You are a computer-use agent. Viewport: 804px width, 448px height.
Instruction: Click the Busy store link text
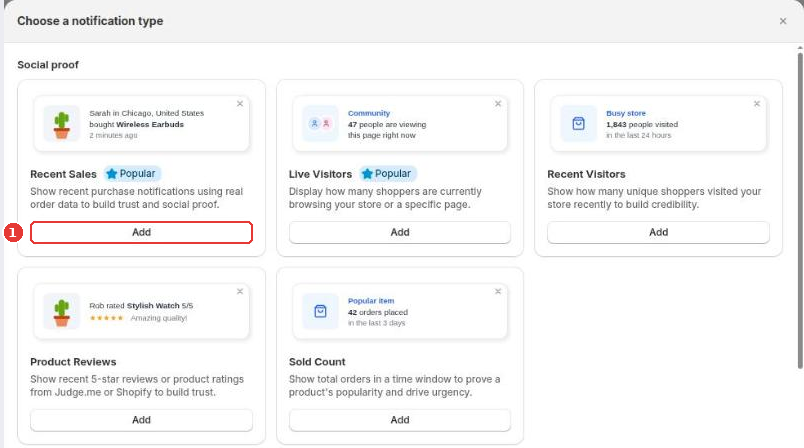[x=626, y=113]
